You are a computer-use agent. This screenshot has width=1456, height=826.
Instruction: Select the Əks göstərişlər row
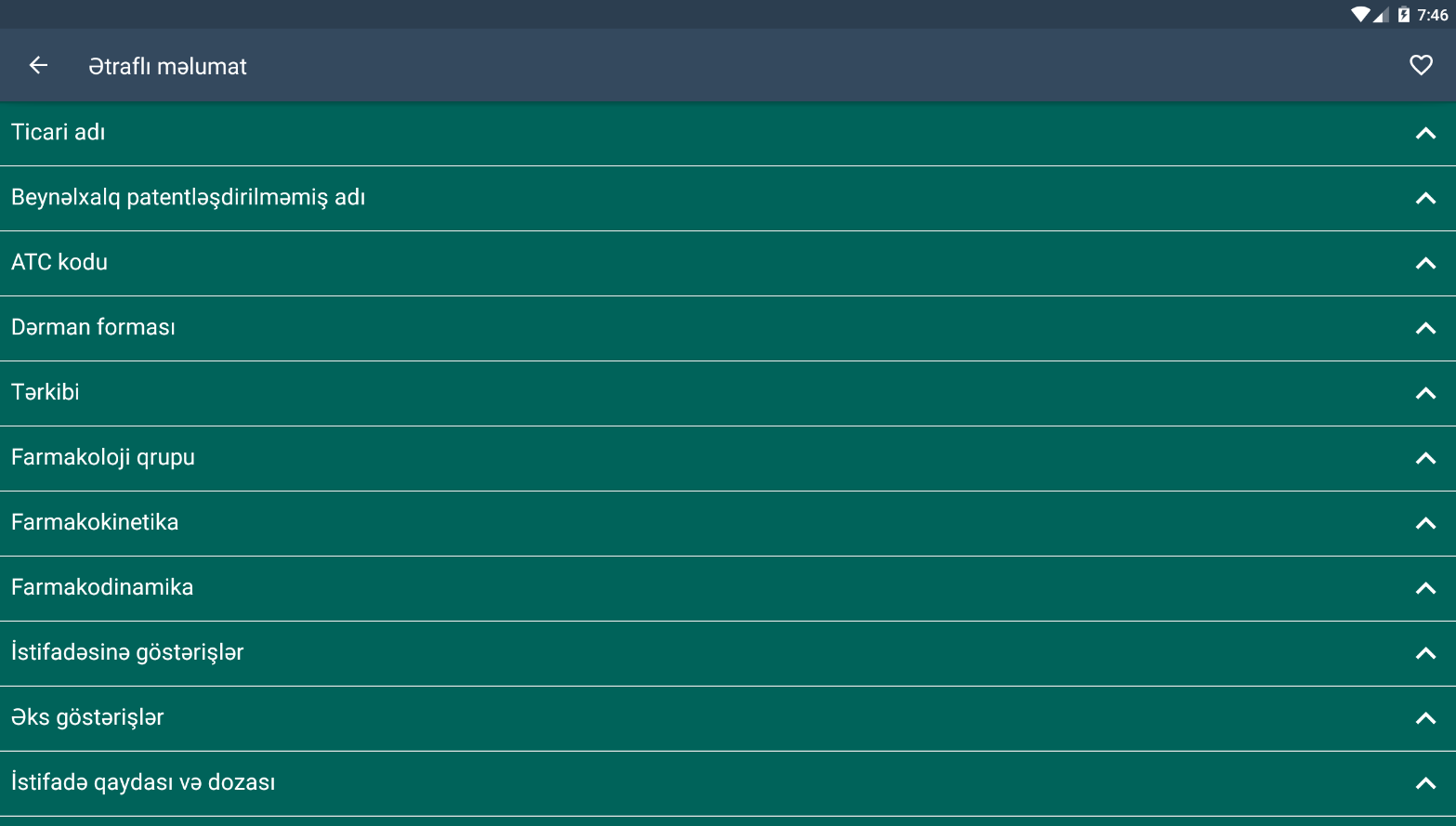728,718
